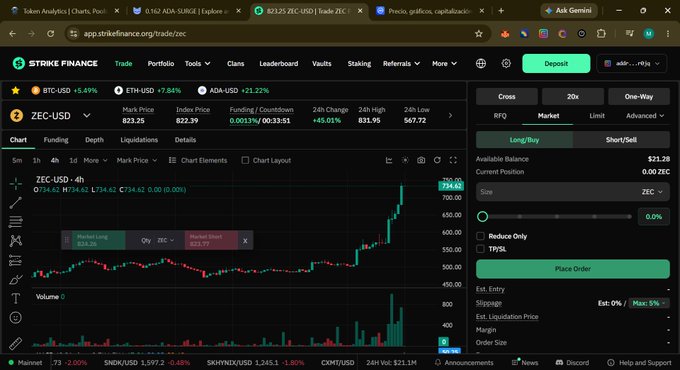Select the Long/Buy side
The image size is (680, 370).
point(524,140)
